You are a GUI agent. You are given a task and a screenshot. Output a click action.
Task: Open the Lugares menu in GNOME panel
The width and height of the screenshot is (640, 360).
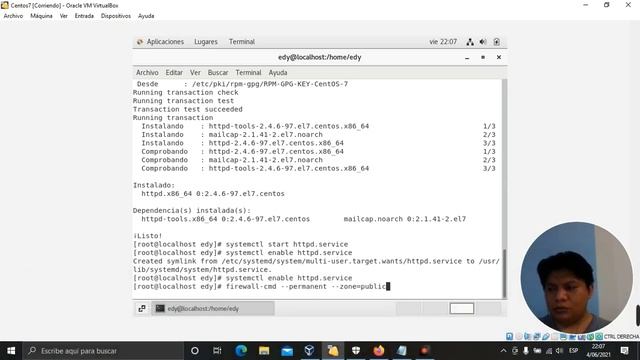[206, 42]
